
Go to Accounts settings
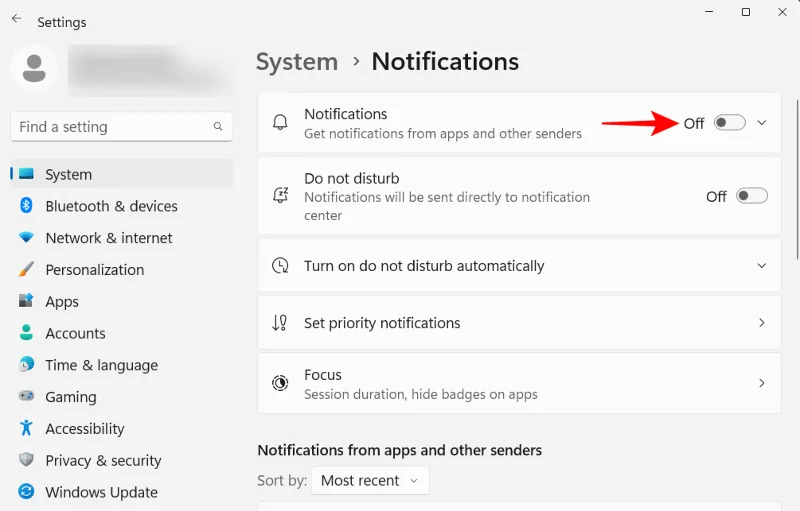76,333
